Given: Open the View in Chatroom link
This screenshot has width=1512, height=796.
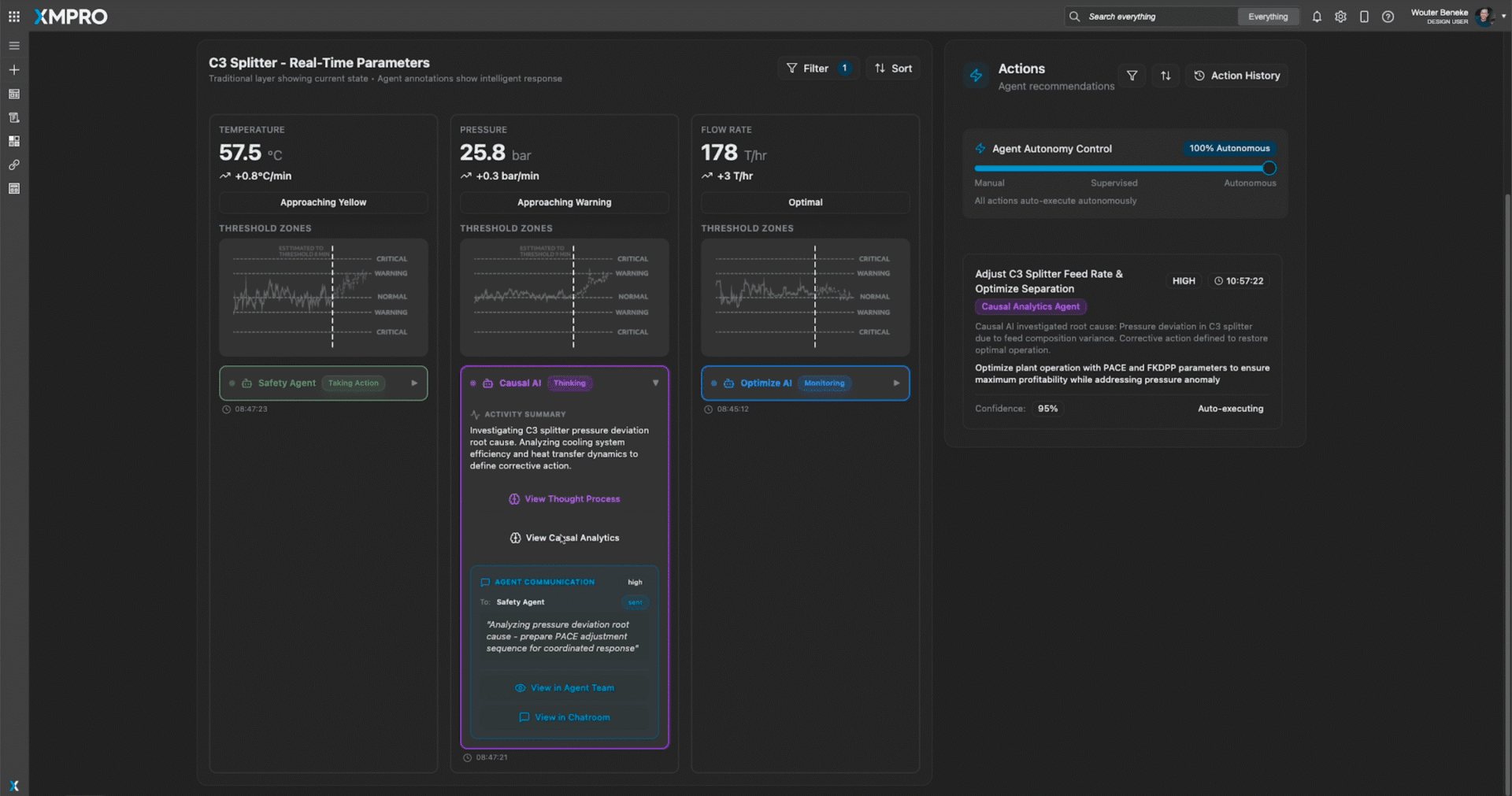Looking at the screenshot, I should click(565, 717).
